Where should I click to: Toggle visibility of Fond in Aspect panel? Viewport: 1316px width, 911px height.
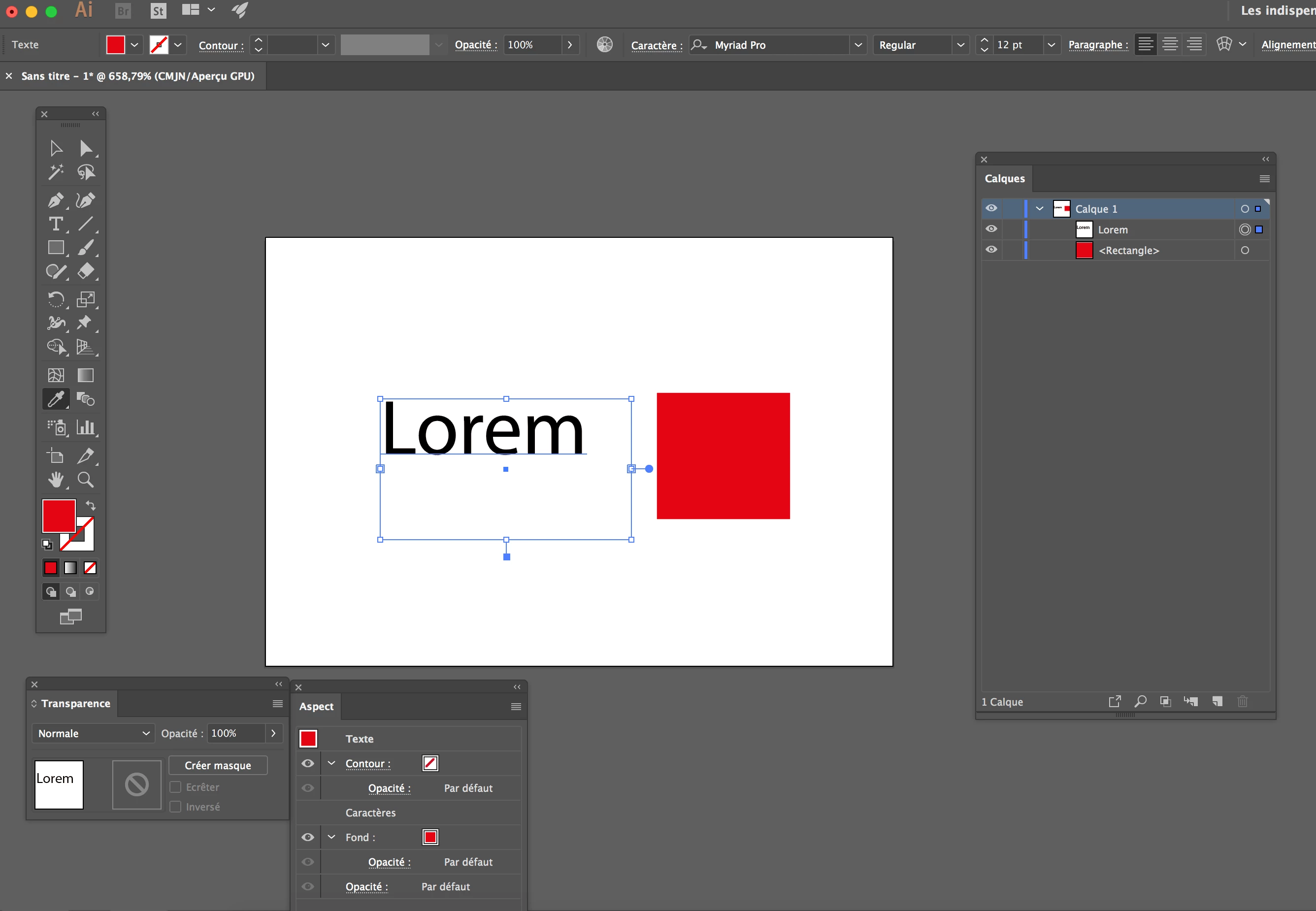(308, 837)
